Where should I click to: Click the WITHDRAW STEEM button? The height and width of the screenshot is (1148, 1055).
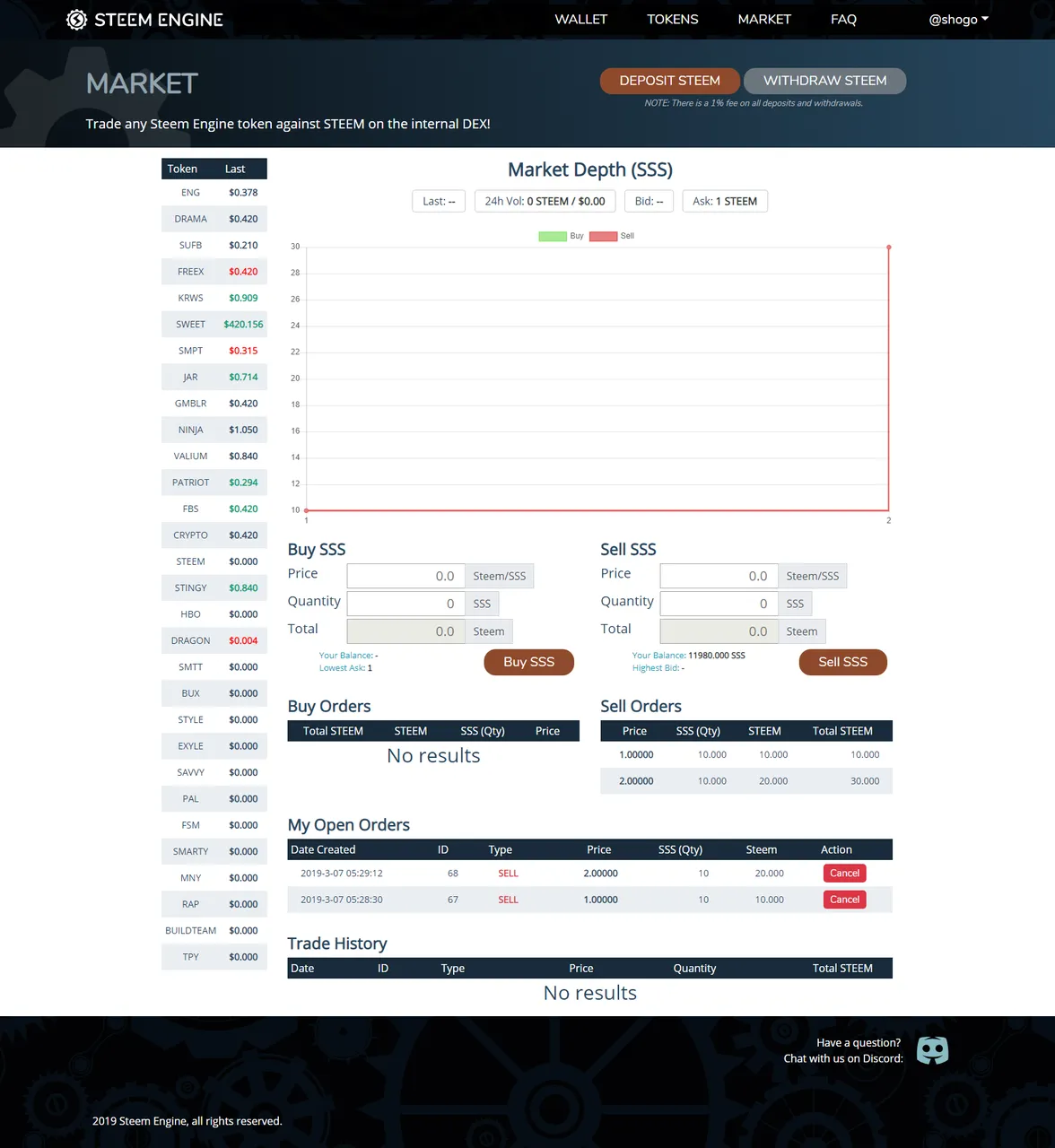824,81
